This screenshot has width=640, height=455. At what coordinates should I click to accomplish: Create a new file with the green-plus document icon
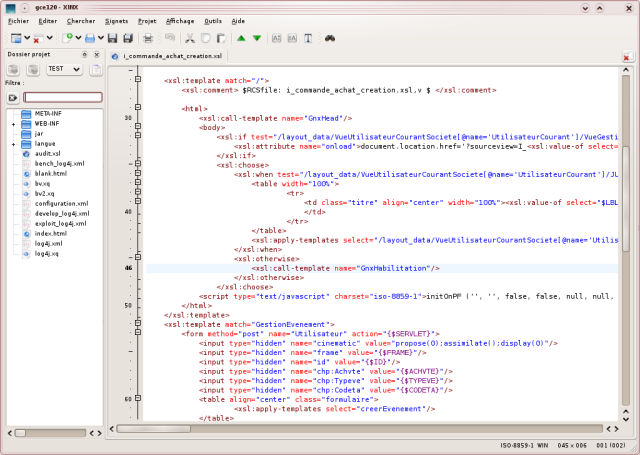(x=67, y=38)
